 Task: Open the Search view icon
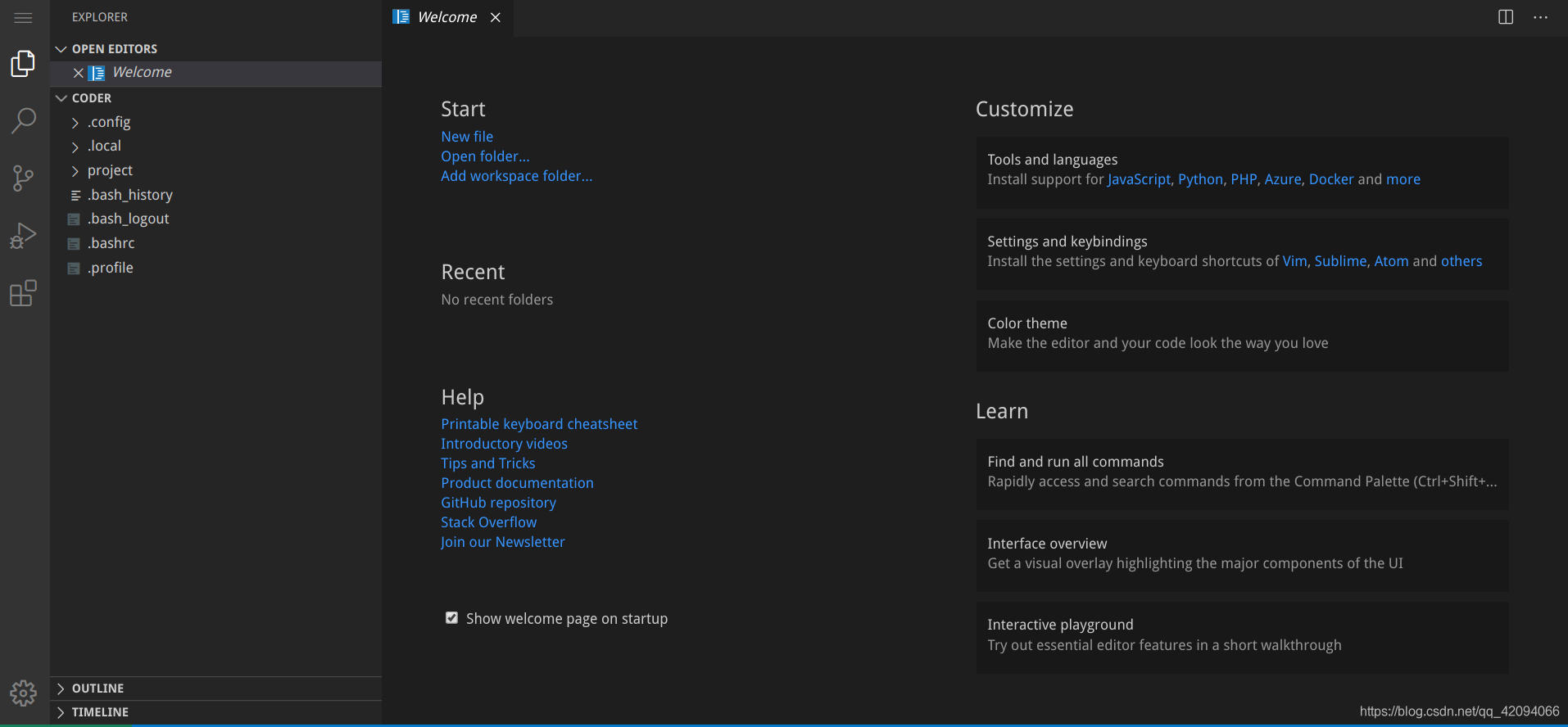[x=24, y=121]
